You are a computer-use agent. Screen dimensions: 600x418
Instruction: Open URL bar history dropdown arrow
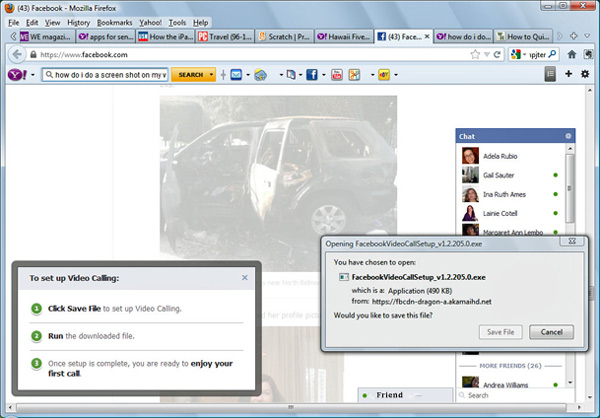[486, 55]
